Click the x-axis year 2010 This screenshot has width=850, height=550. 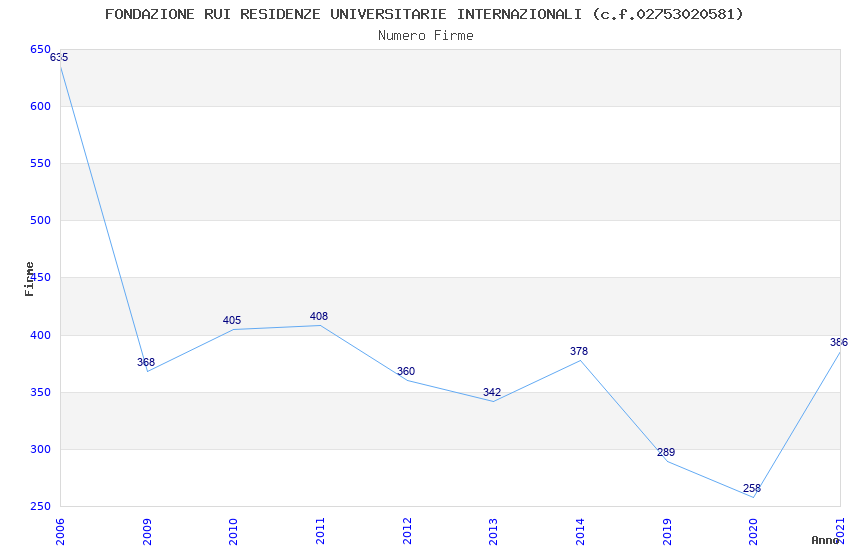tap(234, 532)
